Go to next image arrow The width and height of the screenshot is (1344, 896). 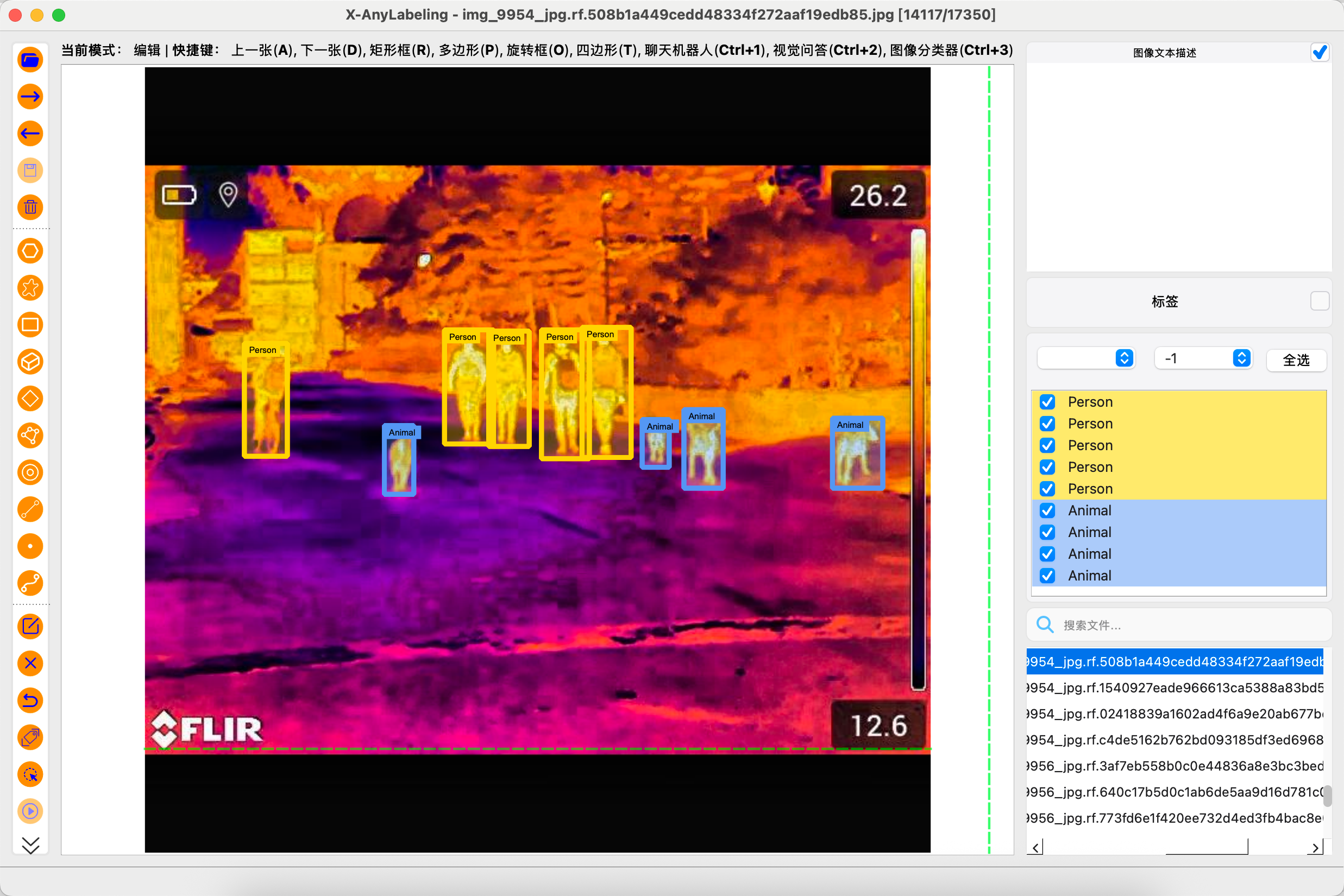[30, 97]
